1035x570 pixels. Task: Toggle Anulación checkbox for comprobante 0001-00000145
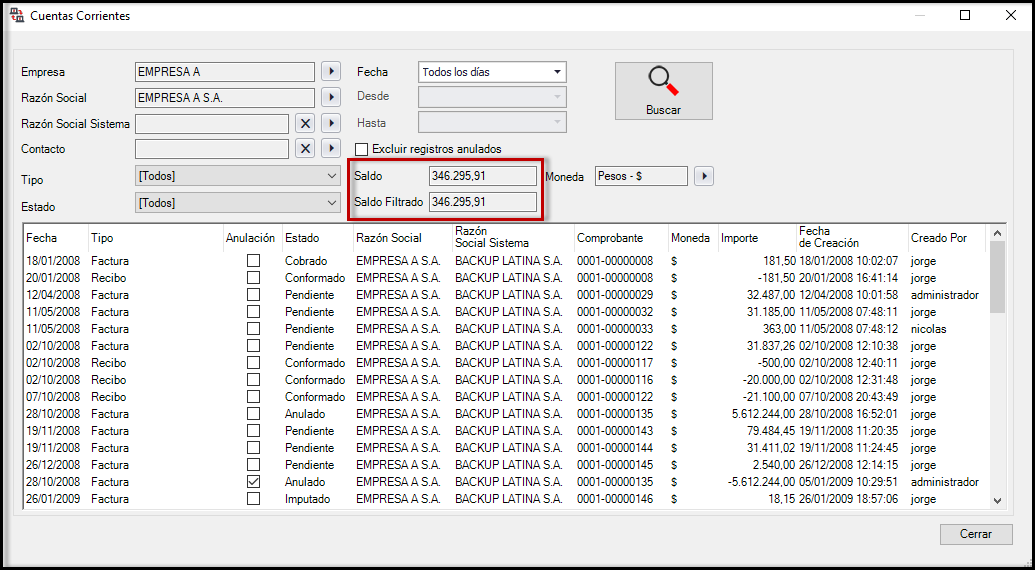click(253, 464)
